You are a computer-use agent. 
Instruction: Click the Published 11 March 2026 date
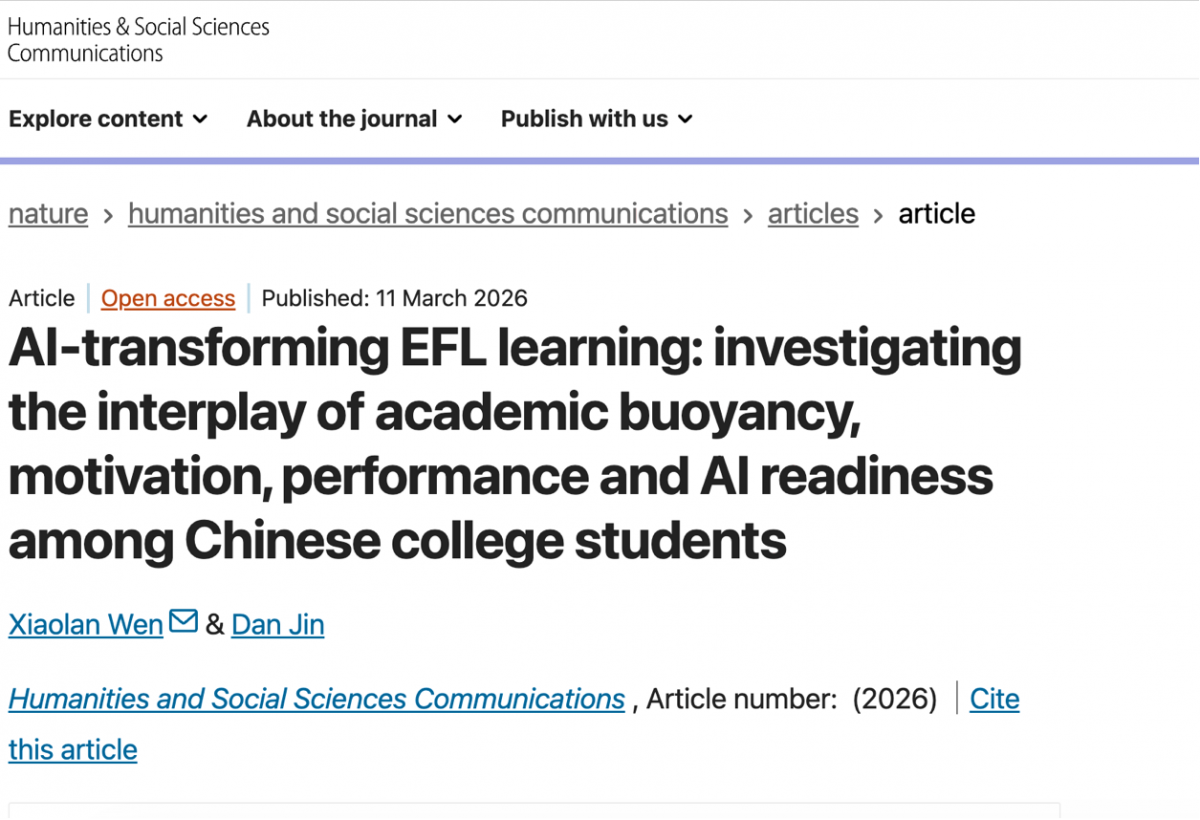point(394,298)
